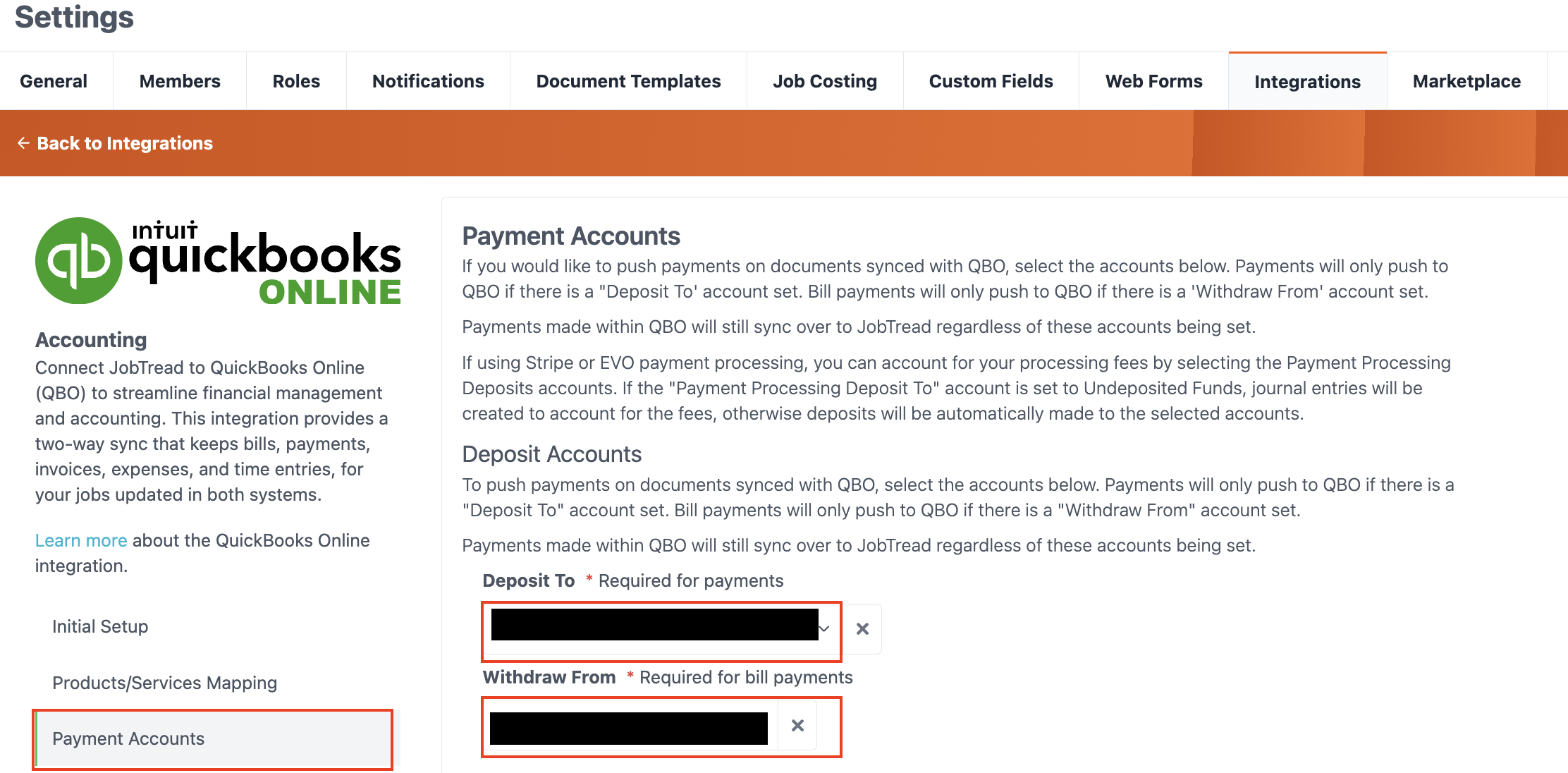Open the Members tab
The image size is (1568, 773).
click(x=180, y=81)
